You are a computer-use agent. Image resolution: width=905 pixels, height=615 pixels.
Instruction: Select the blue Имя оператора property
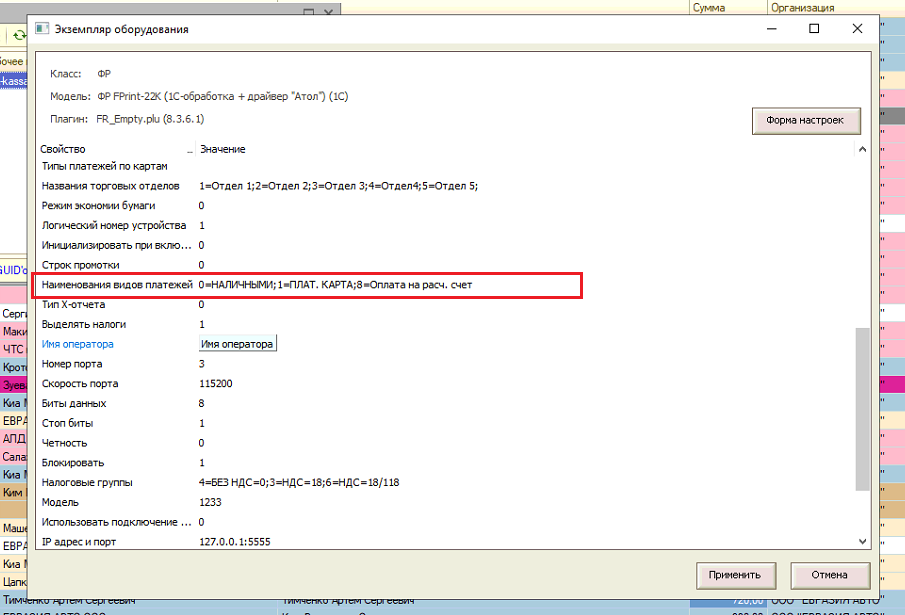pos(77,344)
